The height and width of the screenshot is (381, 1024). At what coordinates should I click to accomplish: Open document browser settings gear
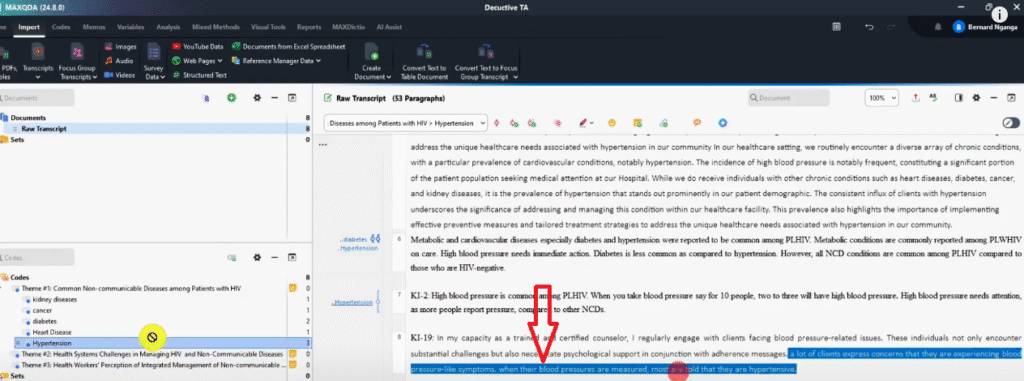click(976, 98)
